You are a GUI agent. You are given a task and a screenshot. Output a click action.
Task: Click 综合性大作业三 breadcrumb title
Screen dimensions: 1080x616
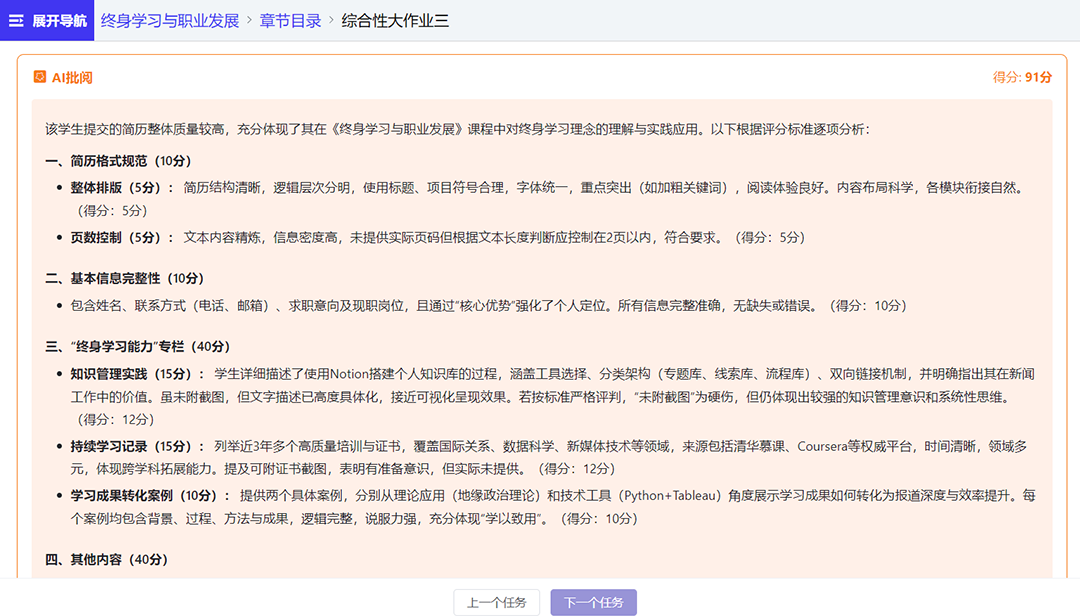tap(395, 21)
